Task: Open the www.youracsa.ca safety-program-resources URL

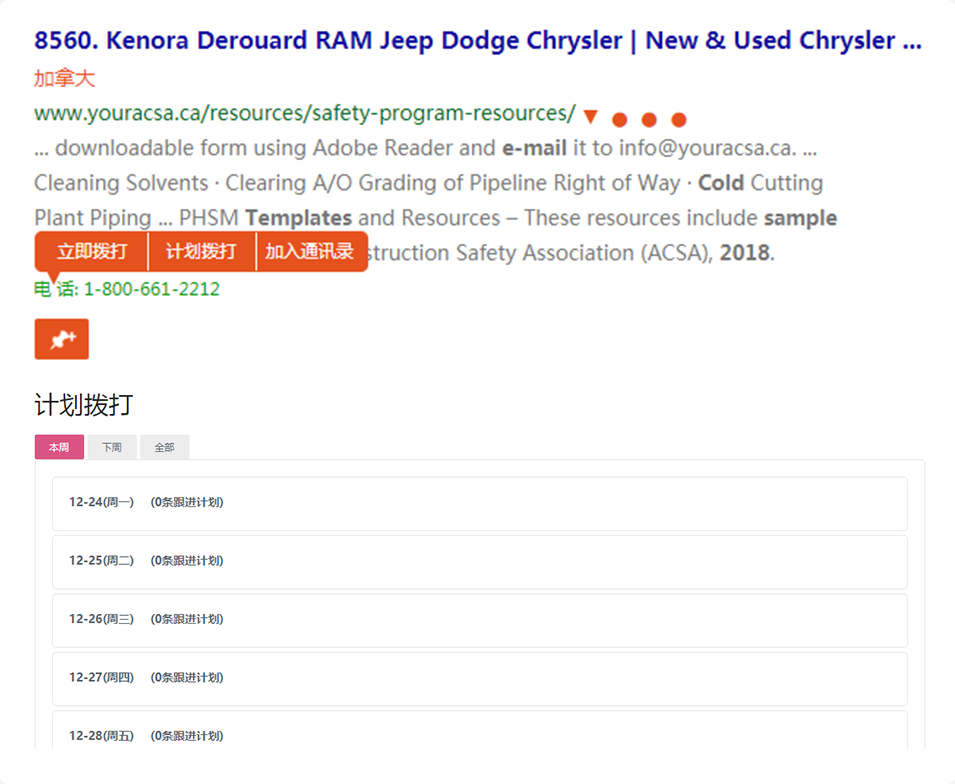Action: 305,113
